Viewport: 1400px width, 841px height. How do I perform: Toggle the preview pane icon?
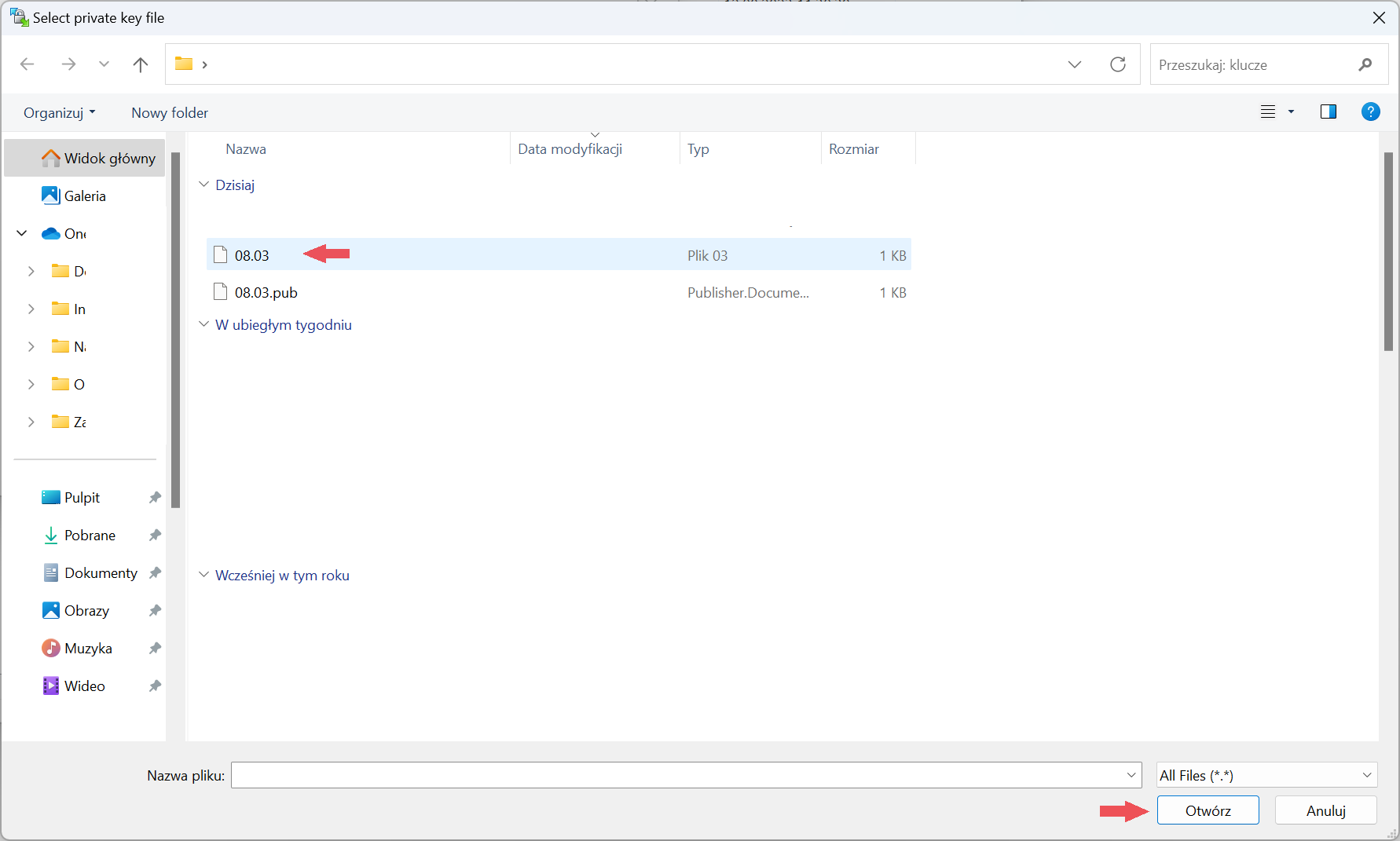(x=1328, y=112)
